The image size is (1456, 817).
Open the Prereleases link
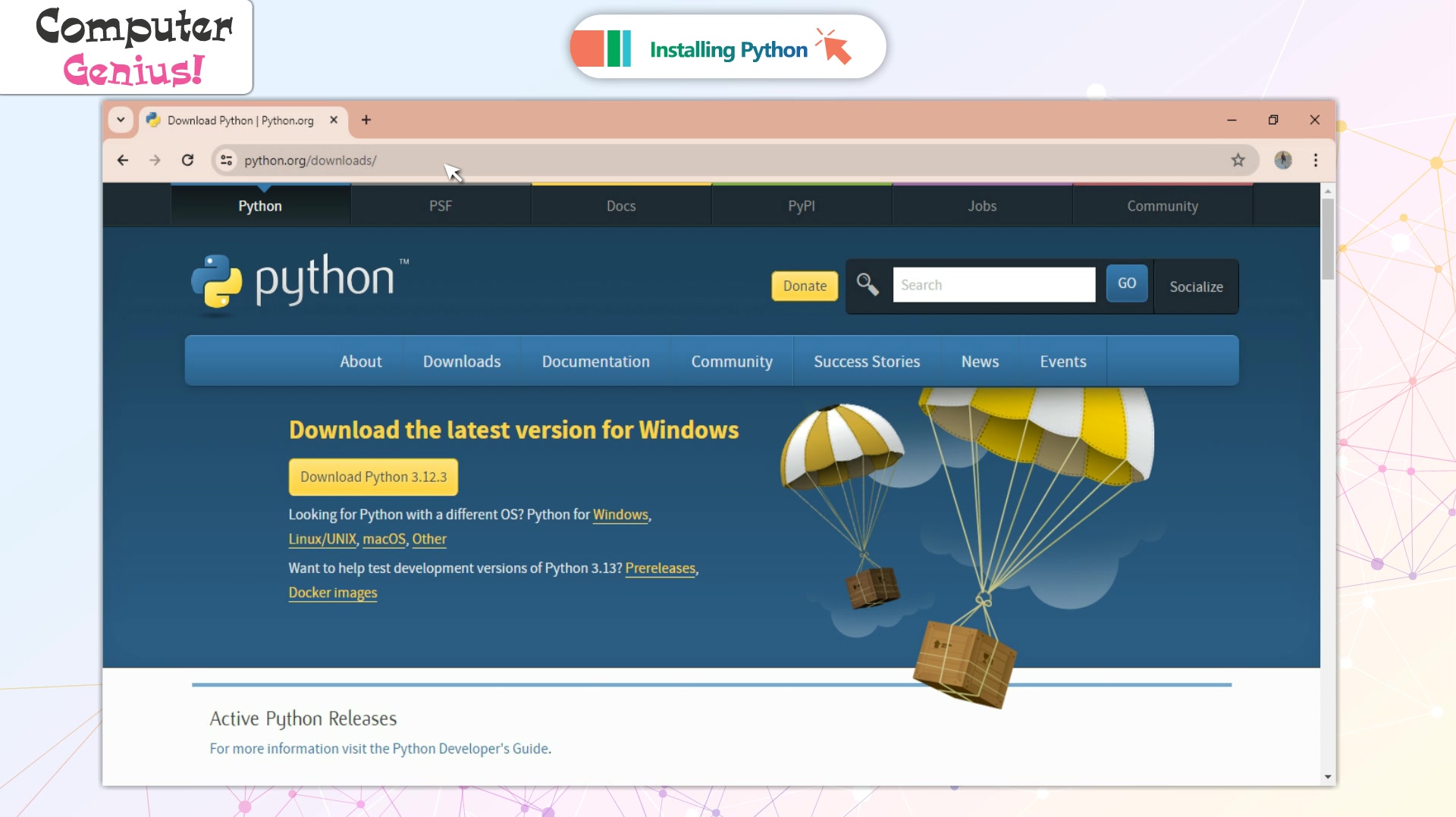click(x=660, y=568)
